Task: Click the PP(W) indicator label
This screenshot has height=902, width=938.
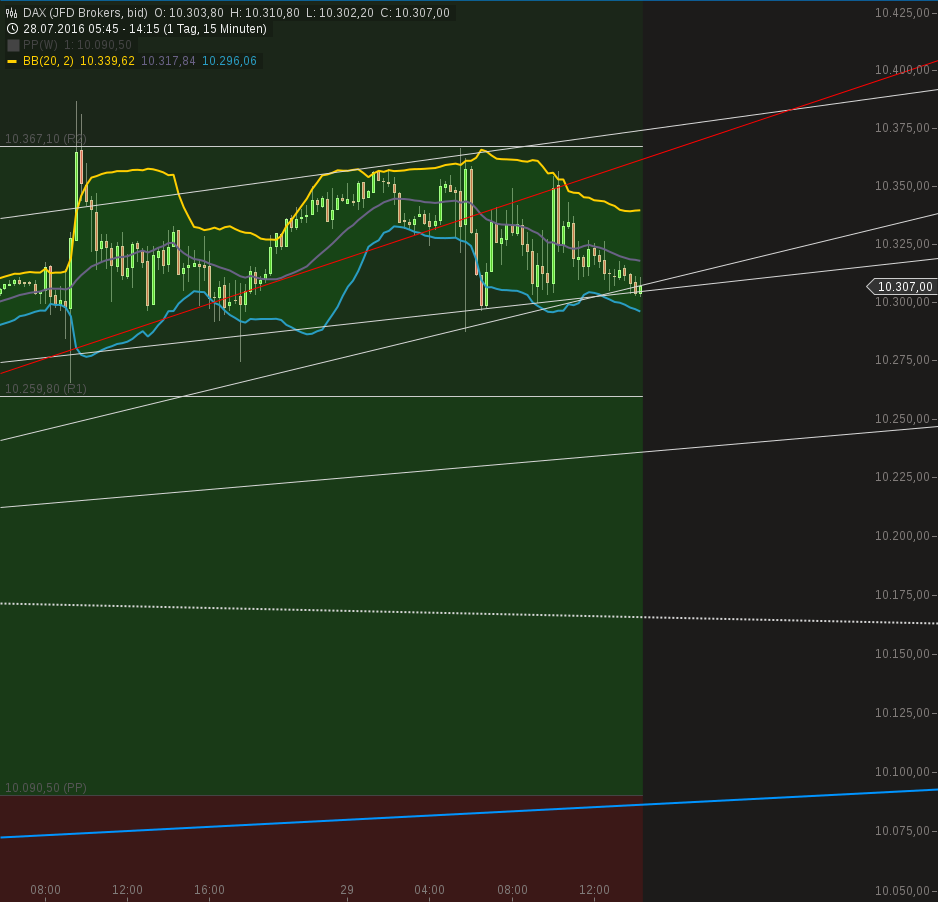Action: click(x=40, y=45)
